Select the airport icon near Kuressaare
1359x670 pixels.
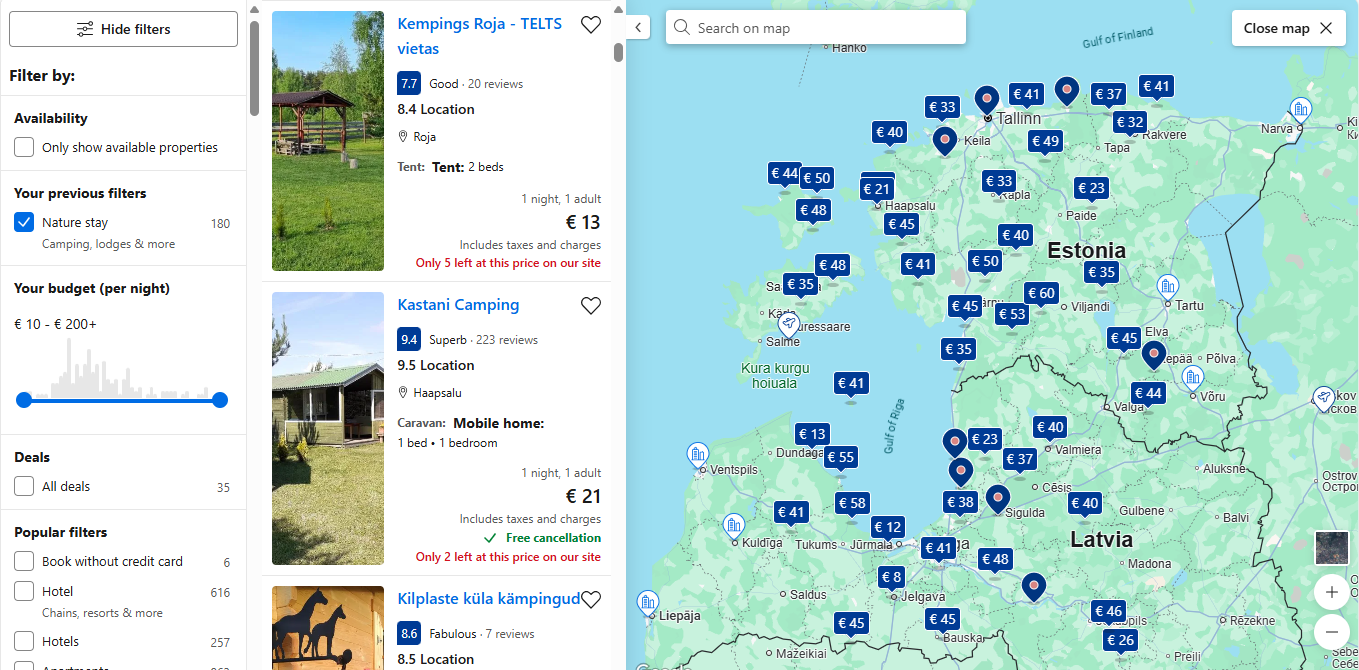(x=789, y=324)
